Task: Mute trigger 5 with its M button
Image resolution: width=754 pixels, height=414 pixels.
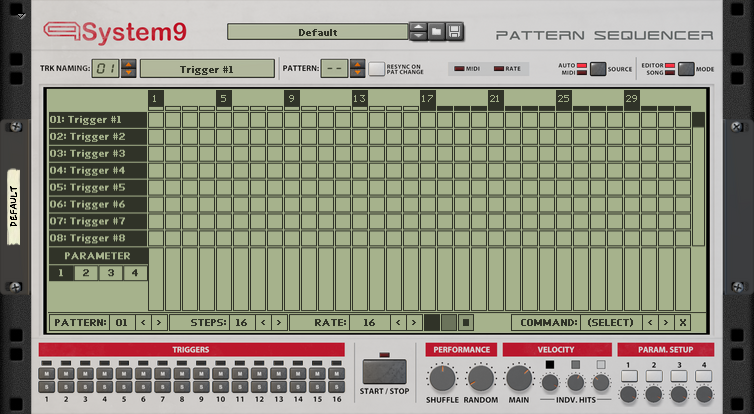Action: (x=124, y=374)
